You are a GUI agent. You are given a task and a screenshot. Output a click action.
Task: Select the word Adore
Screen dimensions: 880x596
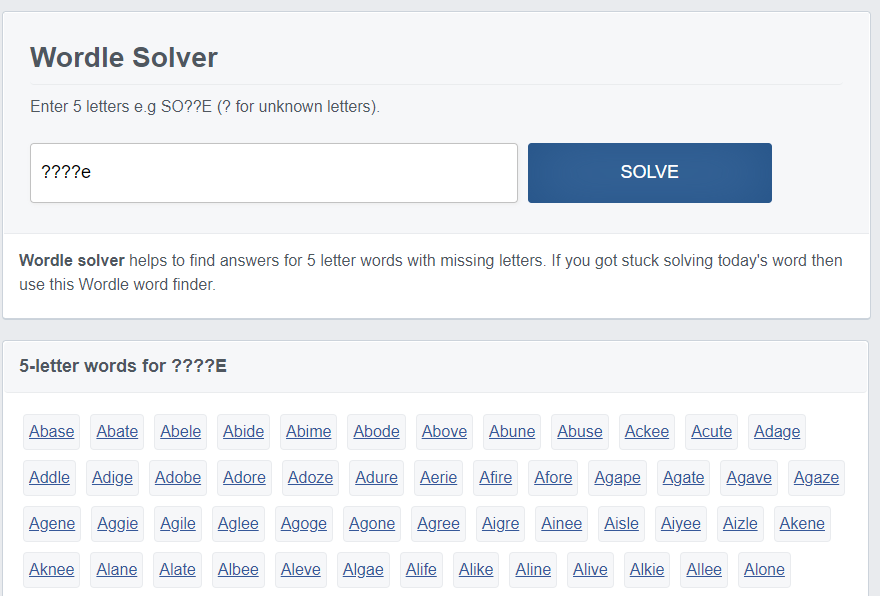tap(244, 477)
